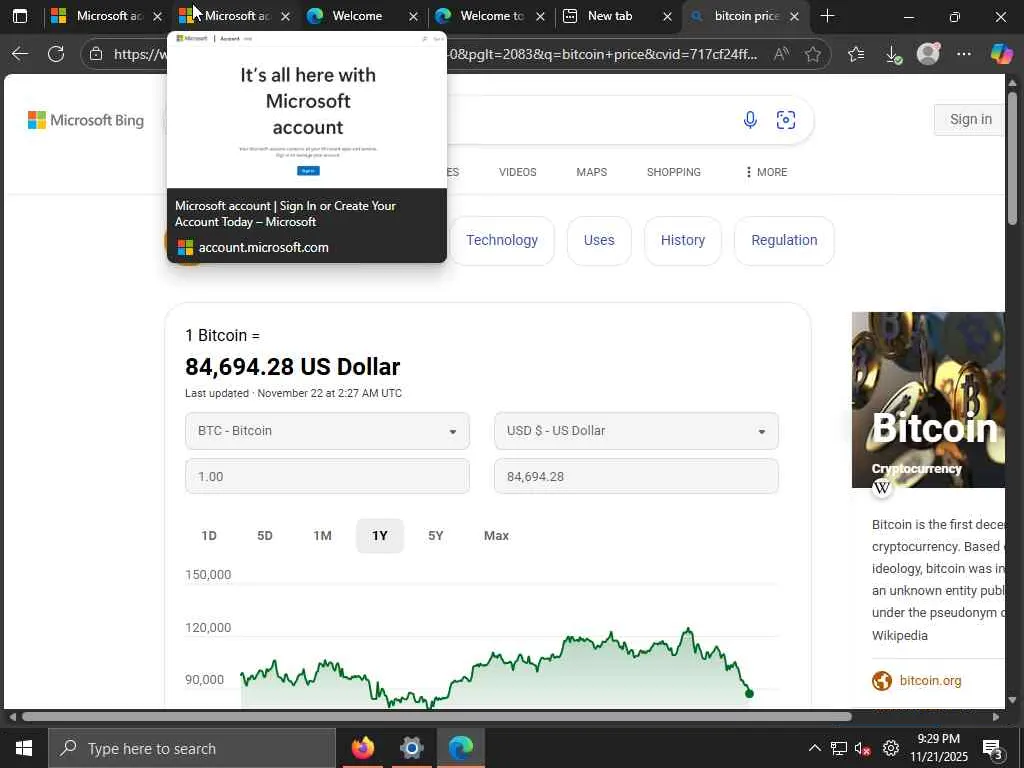
Task: Click the US Dollar amount field 84,694.28
Action: [636, 476]
